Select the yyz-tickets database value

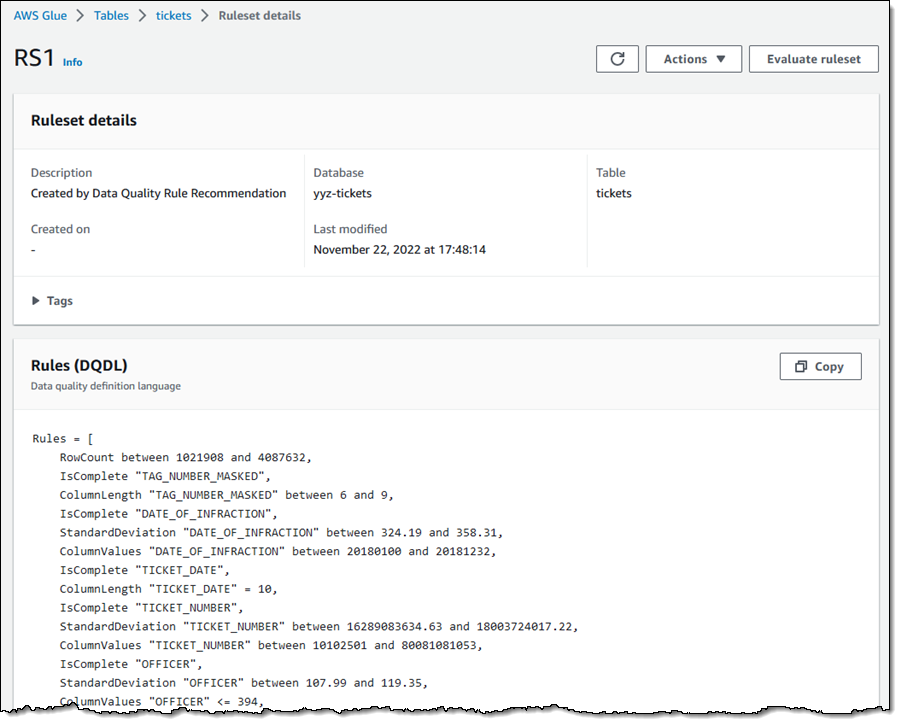(x=343, y=193)
